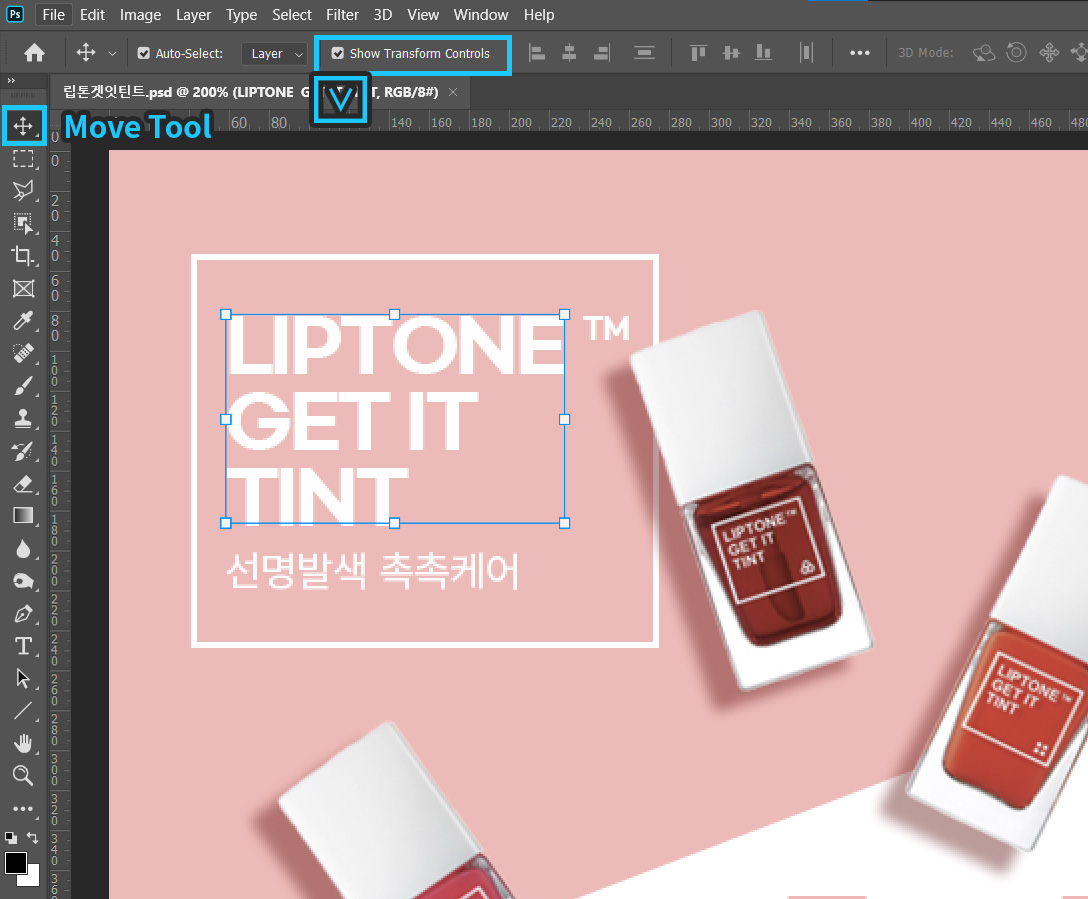The image size is (1088, 899).
Task: Open the Edit menu
Action: 92,15
